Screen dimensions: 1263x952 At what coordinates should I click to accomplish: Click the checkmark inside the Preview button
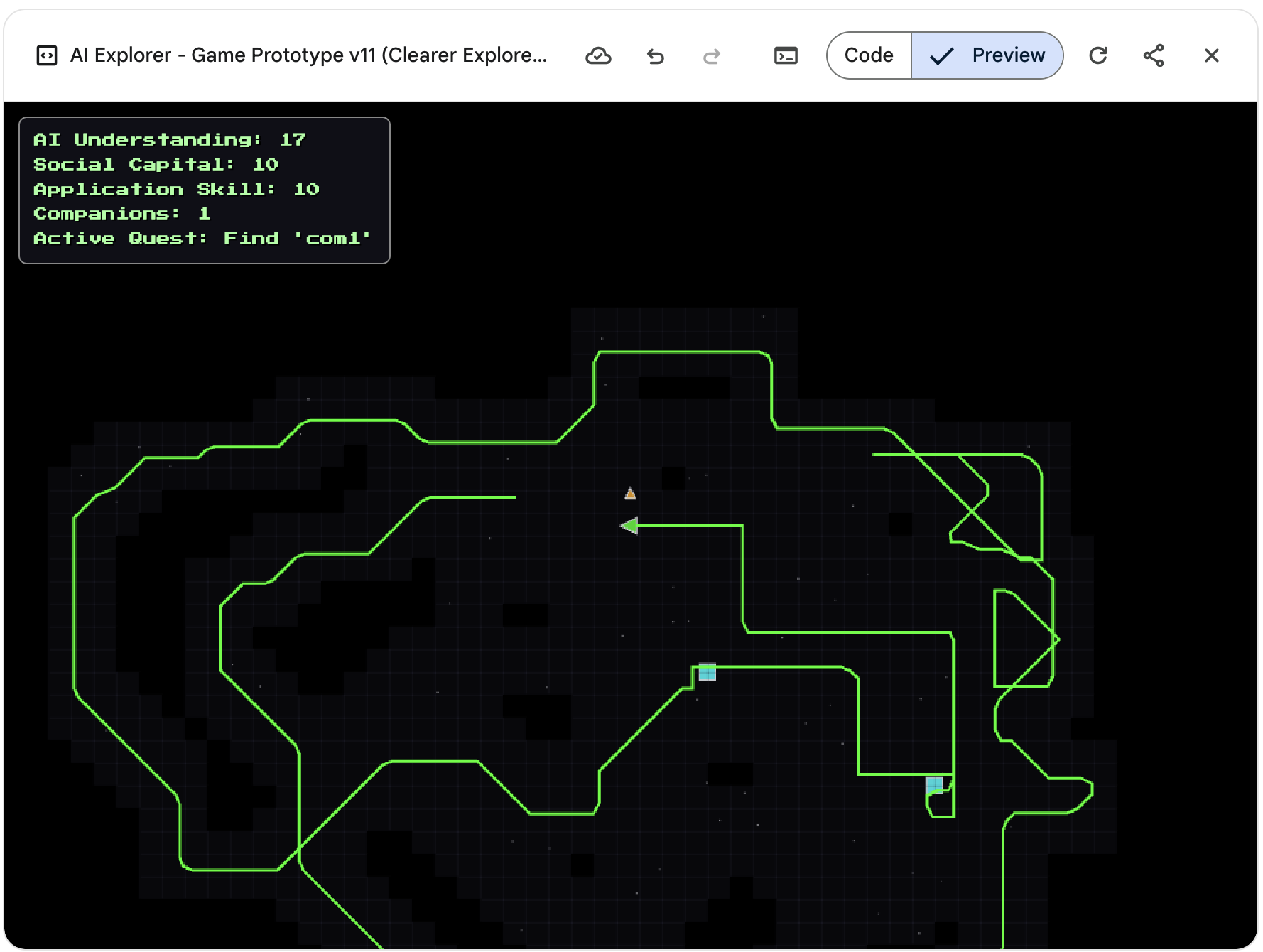942,55
